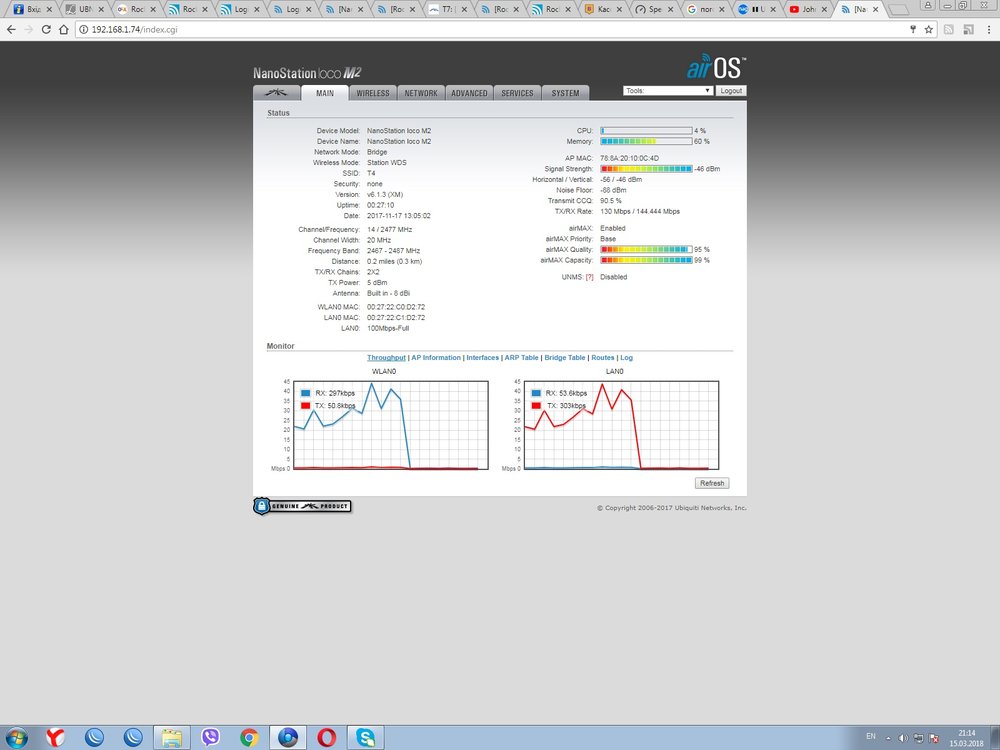
Task: Open Yandex browser from taskbar
Action: (x=57, y=737)
